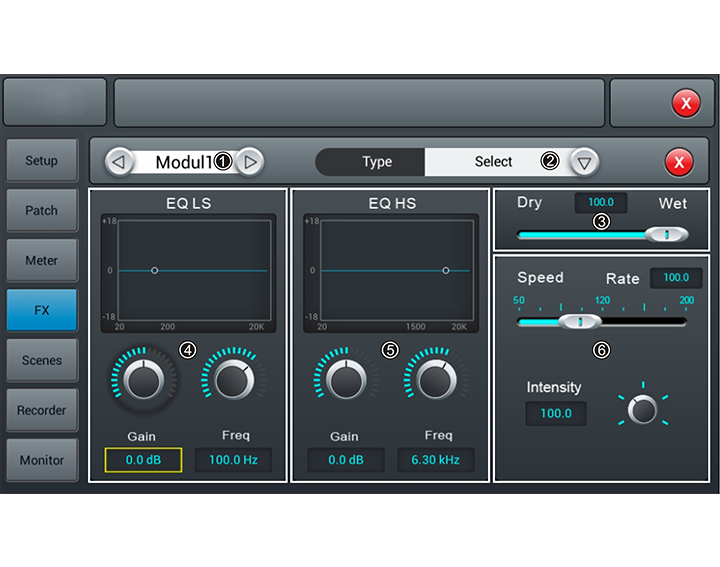Click the Dry/Wet slider handle
Image resolution: width=720 pixels, height=567 pixels.
pos(666,234)
